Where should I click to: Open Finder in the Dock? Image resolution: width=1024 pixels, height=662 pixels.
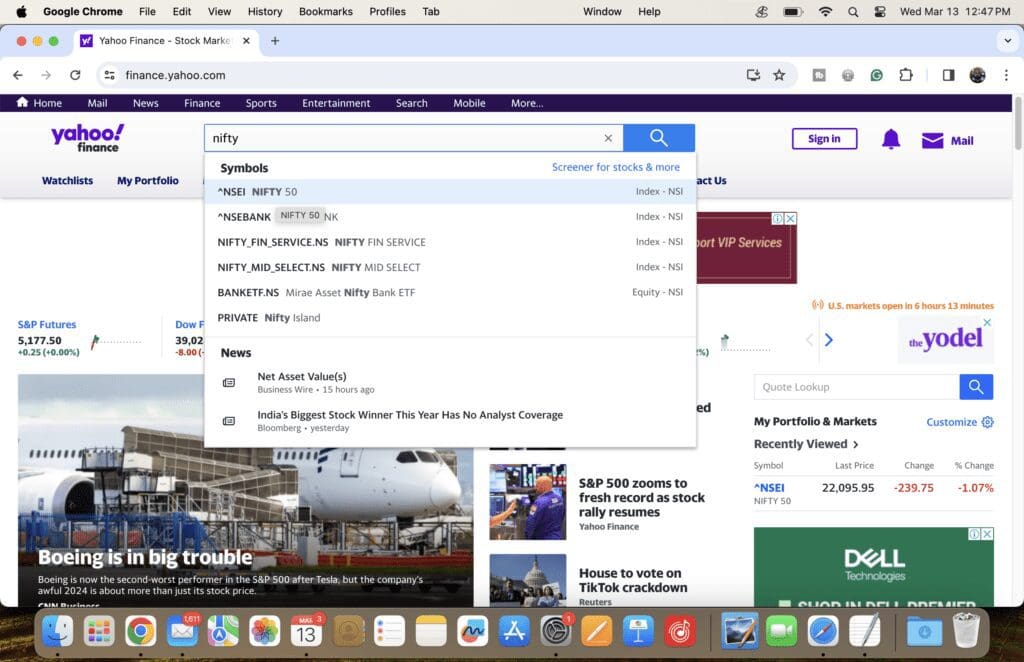[57, 631]
